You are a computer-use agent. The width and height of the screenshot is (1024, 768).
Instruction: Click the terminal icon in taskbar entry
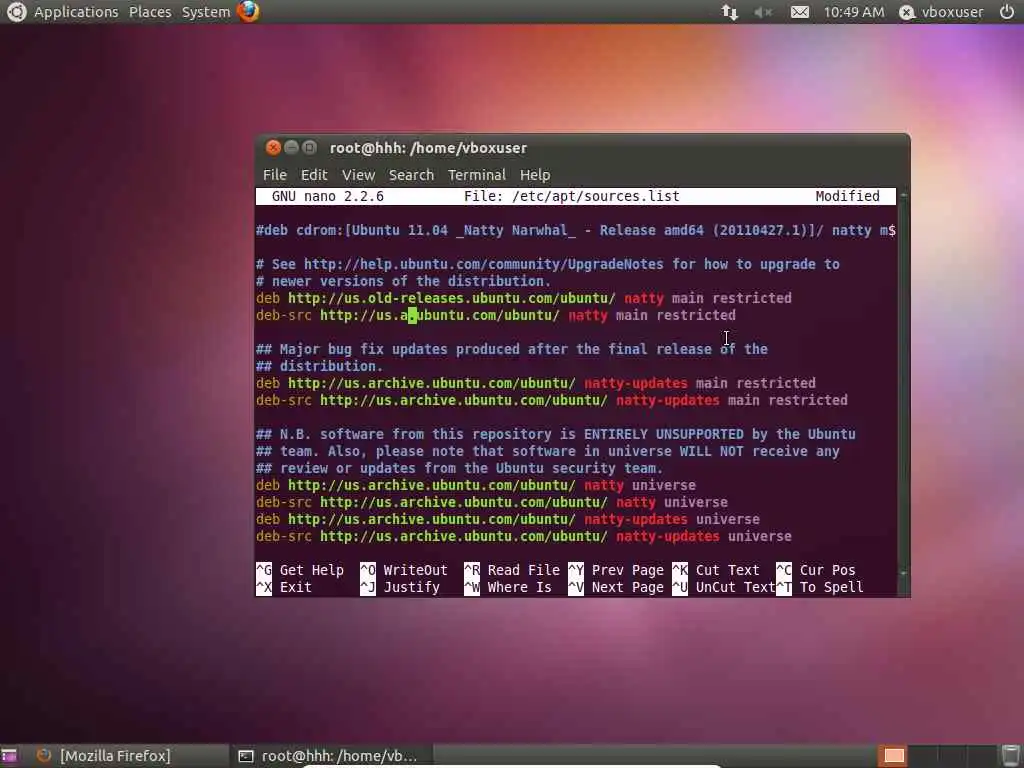tap(246, 756)
